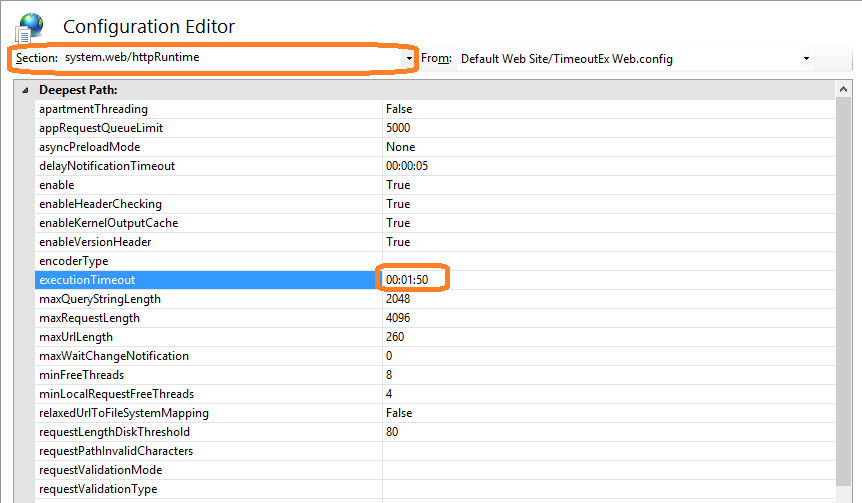
Task: Click the Section text field system.web/httpRuntime
Action: 230,58
